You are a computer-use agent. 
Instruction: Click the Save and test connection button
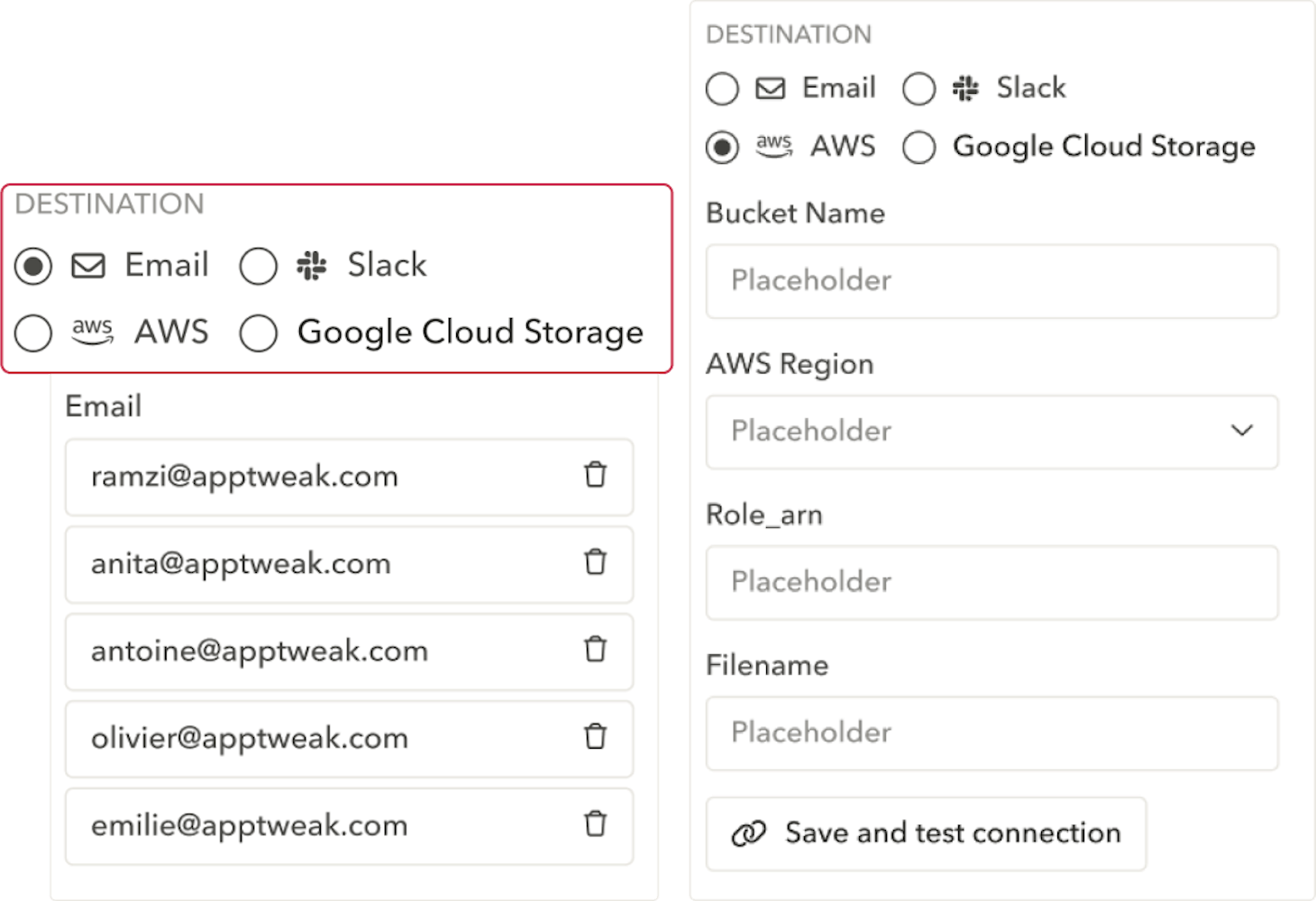[926, 833]
